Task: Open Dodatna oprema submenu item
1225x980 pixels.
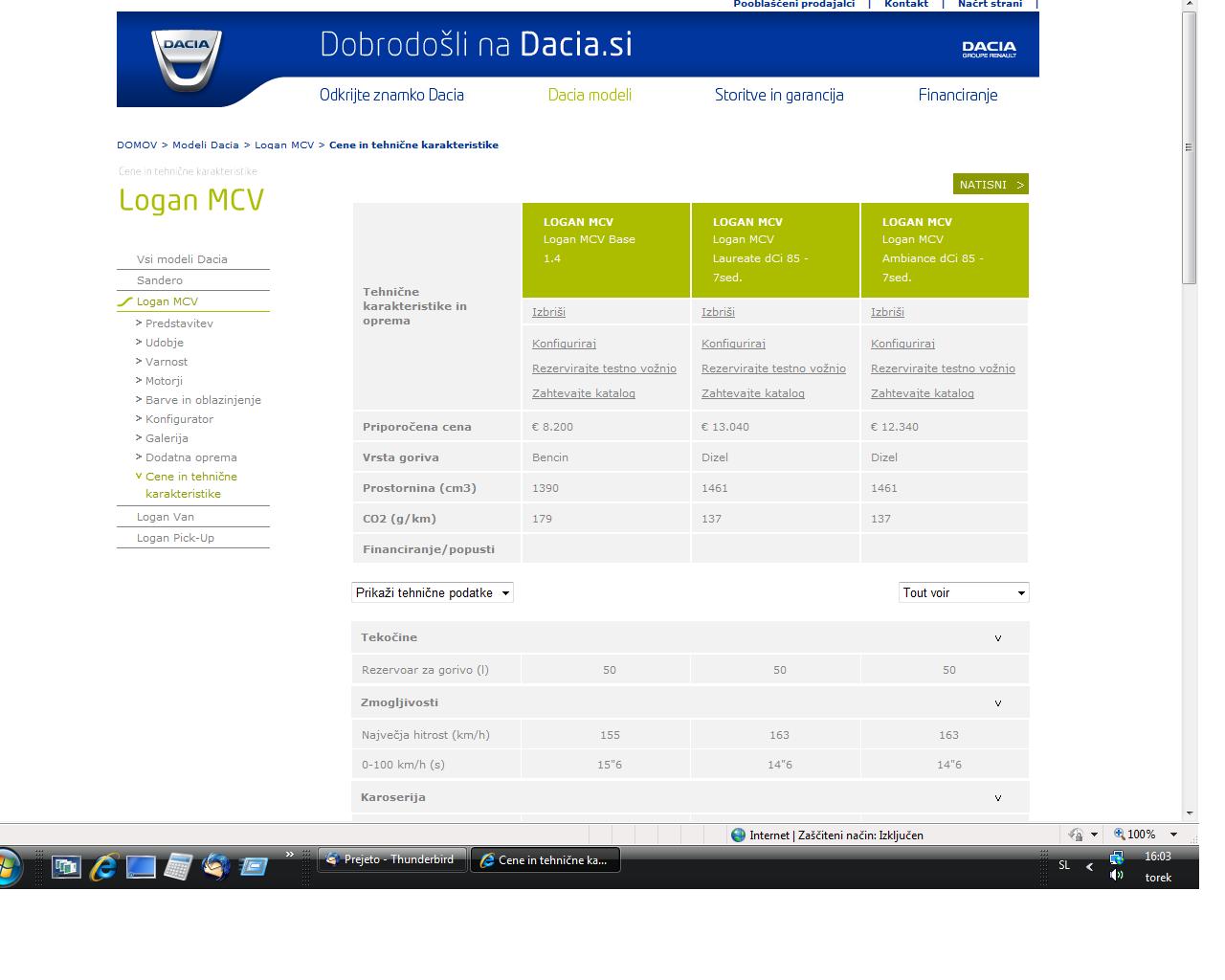Action: pyautogui.click(x=191, y=457)
